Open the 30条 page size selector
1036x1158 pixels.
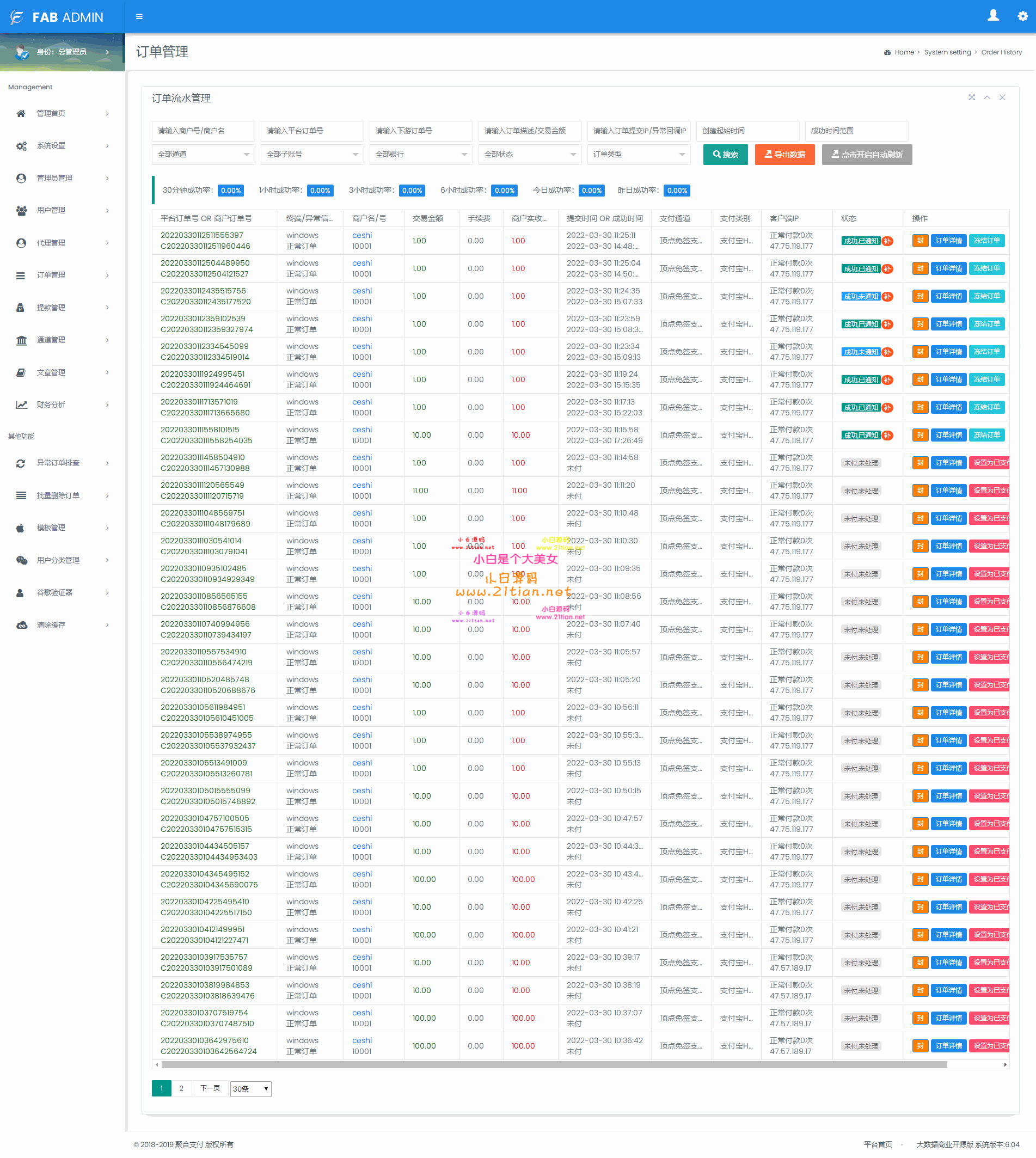click(250, 1088)
